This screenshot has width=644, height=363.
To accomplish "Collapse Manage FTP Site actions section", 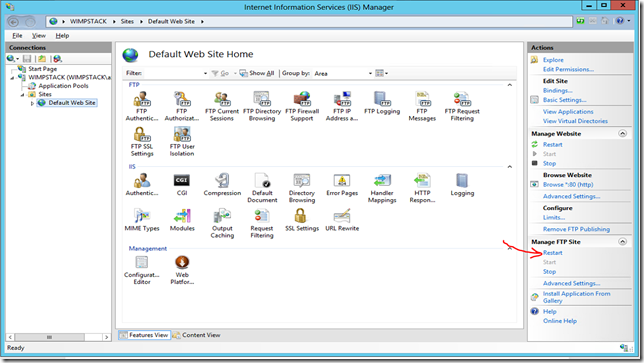I will pyautogui.click(x=623, y=241).
